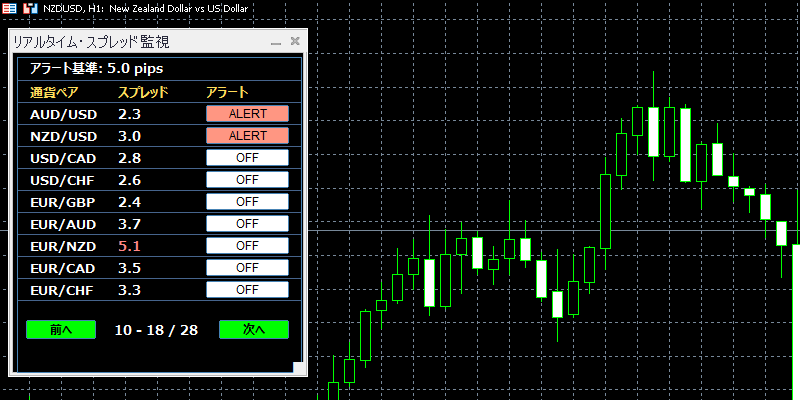Select the EUR/GBP pair label
Image resolution: width=800 pixels, height=400 pixels.
(x=63, y=202)
